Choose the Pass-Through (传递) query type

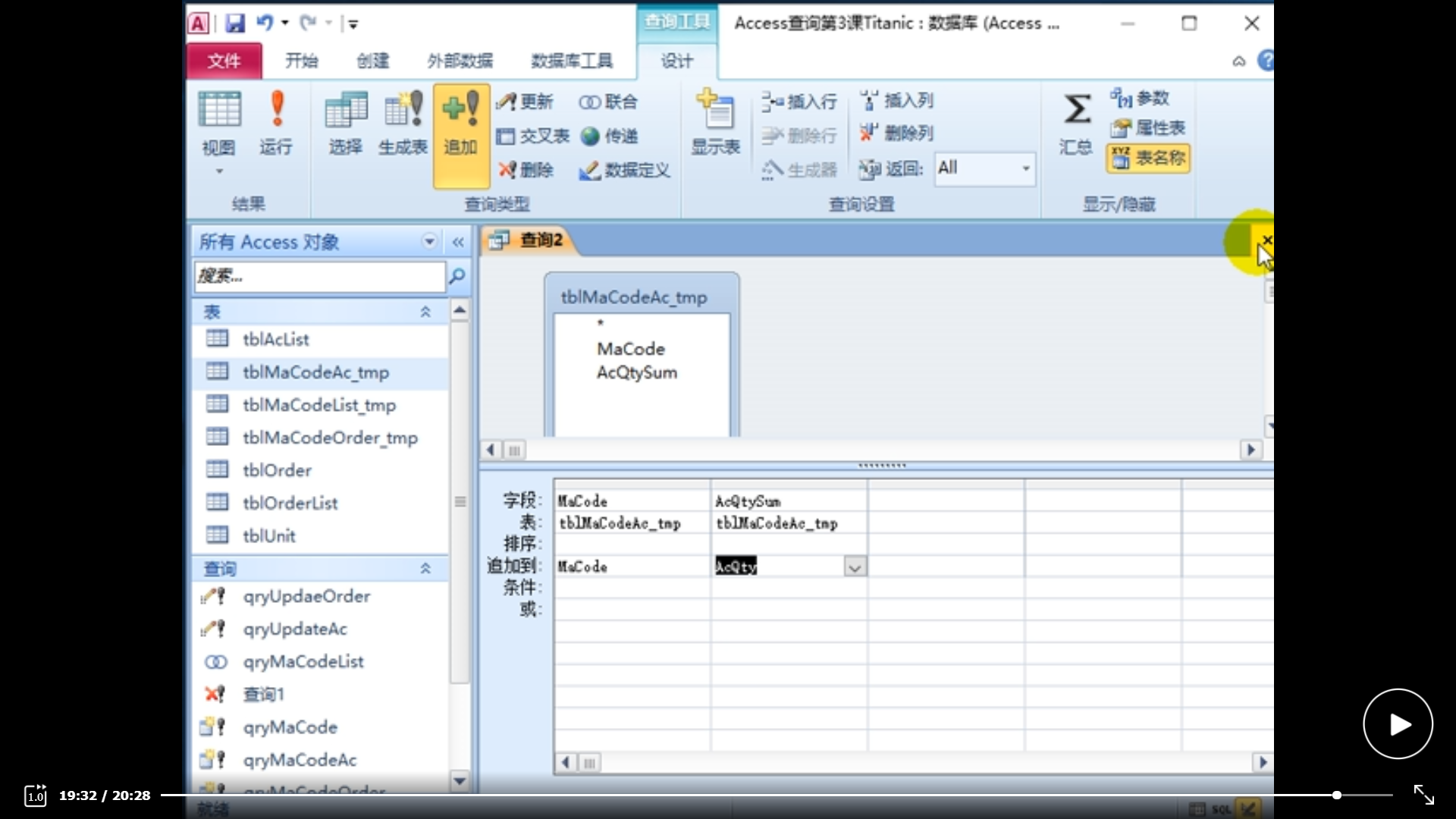coord(609,136)
